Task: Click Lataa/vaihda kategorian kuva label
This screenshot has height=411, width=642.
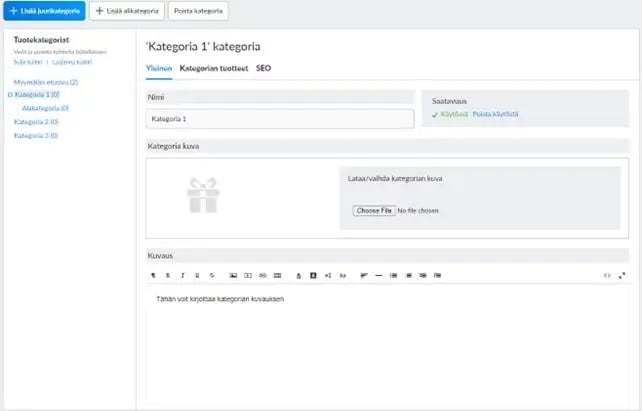Action: [395, 178]
